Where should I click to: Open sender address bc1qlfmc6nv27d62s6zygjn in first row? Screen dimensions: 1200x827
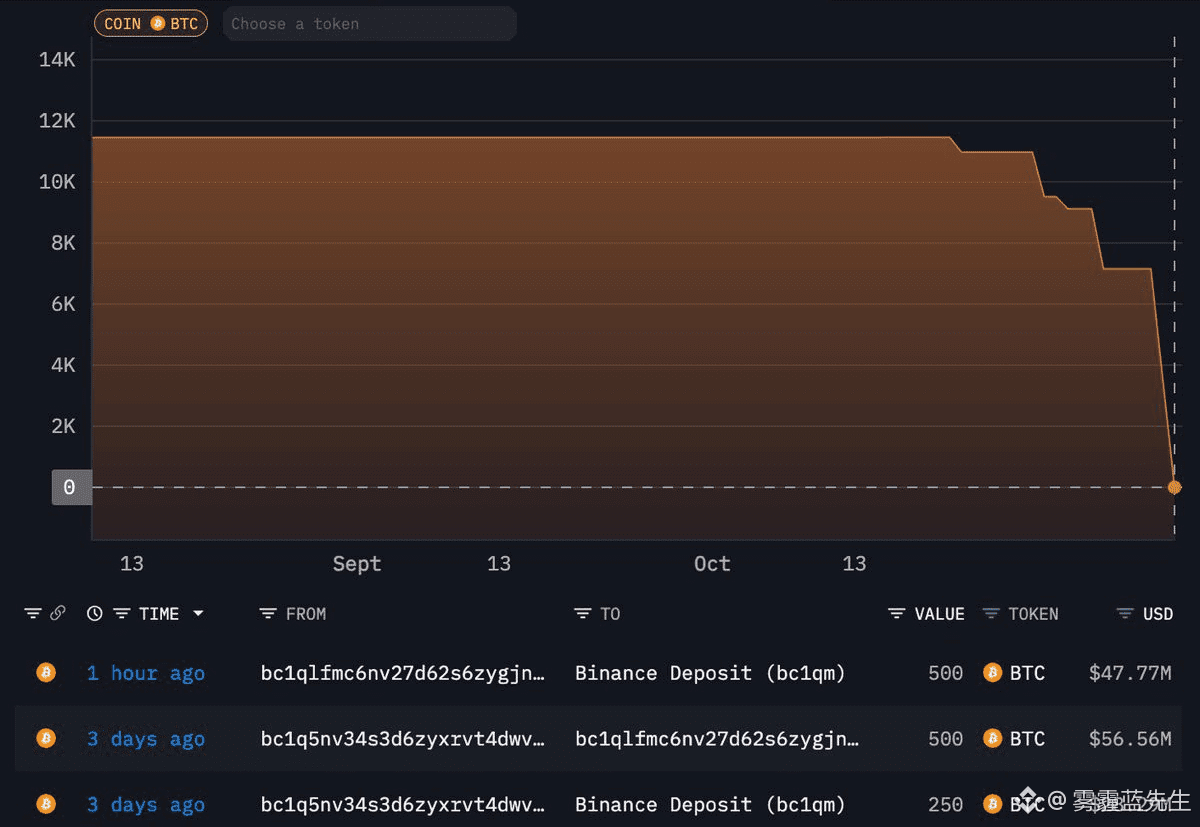[403, 673]
